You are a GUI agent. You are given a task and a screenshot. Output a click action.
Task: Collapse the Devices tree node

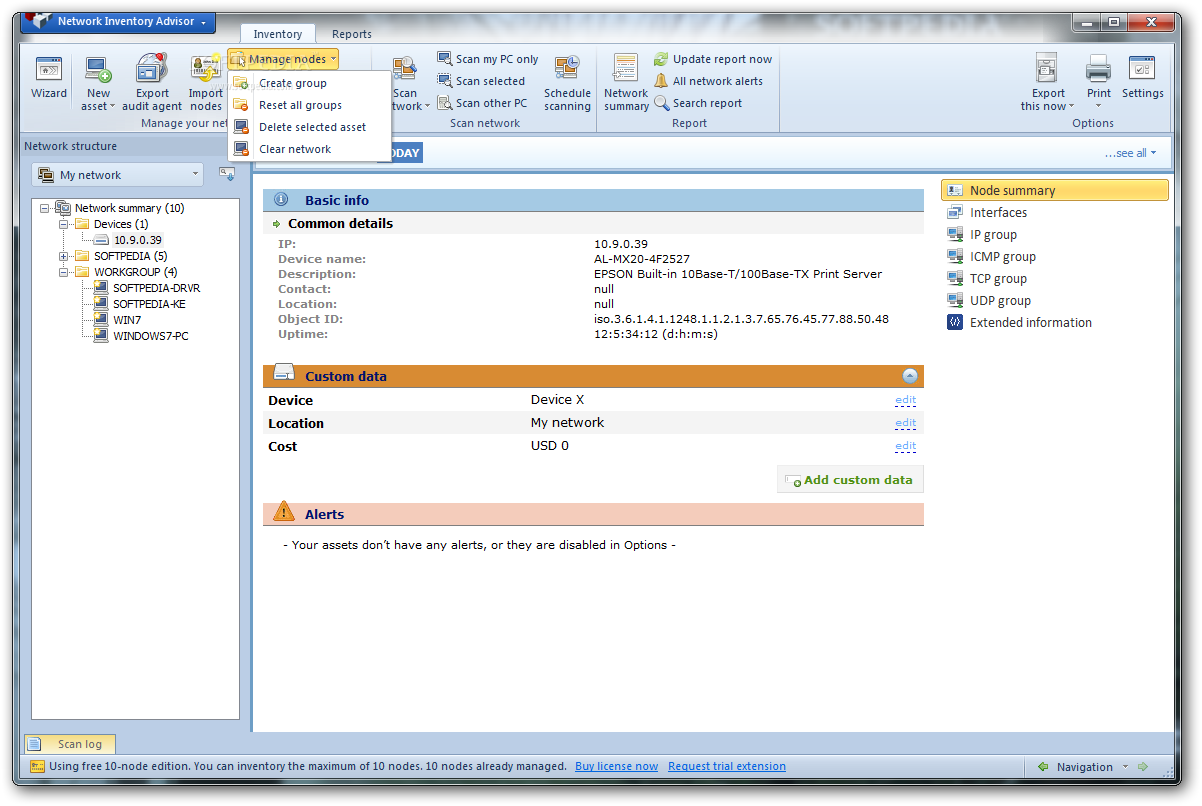click(x=64, y=224)
